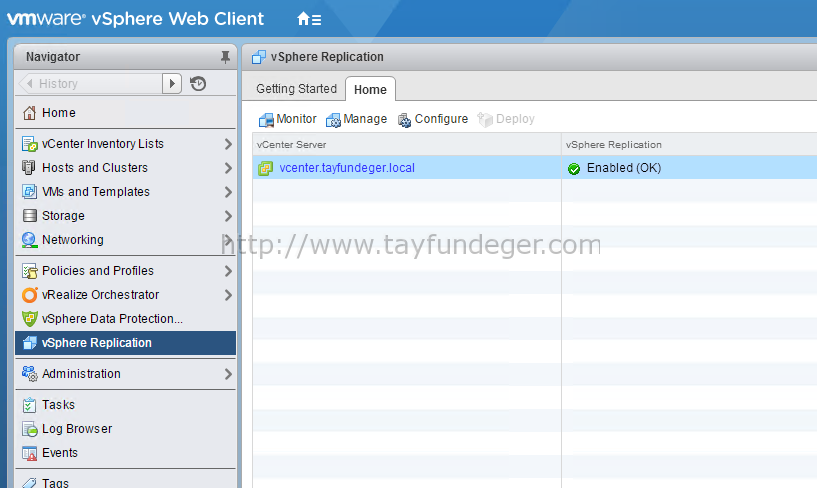817x488 pixels.
Task: Click the Policies and Profiles icon
Action: (x=30, y=271)
